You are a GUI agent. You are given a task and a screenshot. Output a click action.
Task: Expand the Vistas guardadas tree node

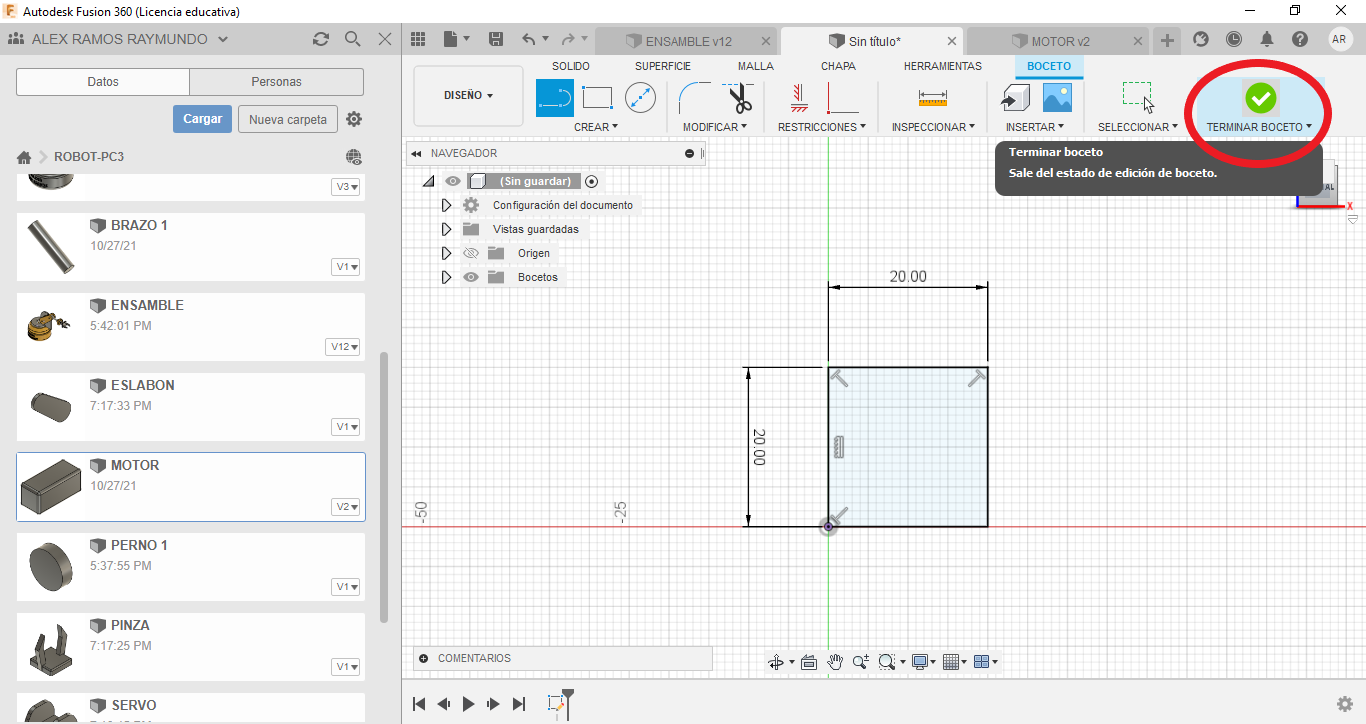pyautogui.click(x=446, y=229)
